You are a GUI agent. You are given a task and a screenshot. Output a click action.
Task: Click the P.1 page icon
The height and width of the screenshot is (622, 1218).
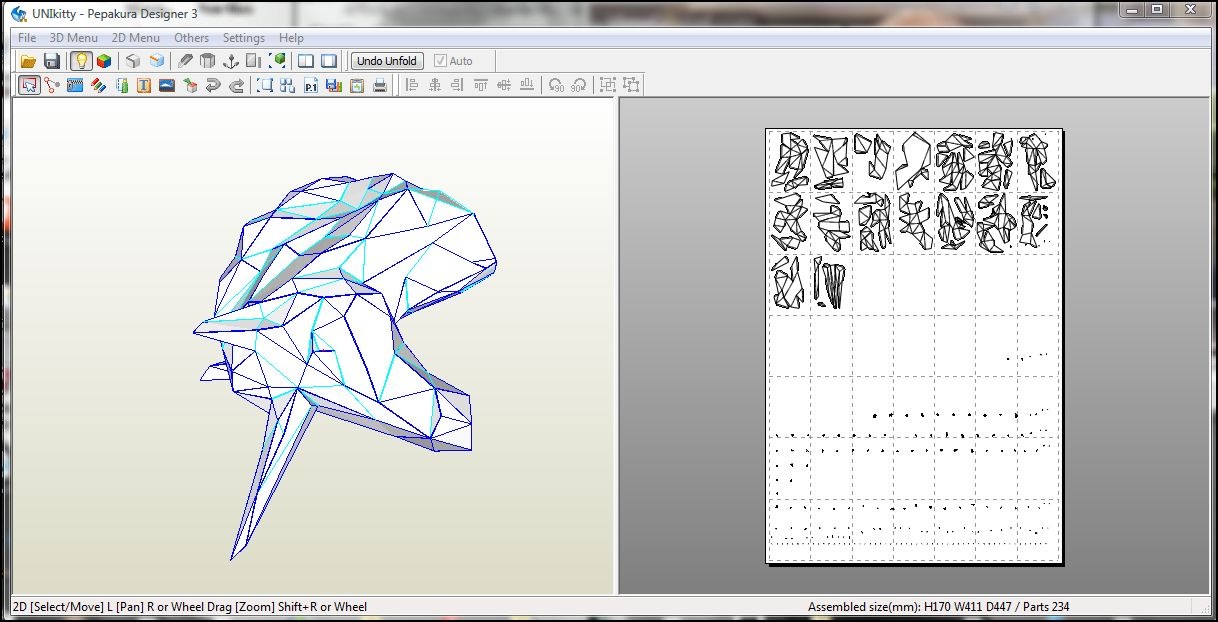tap(311, 85)
